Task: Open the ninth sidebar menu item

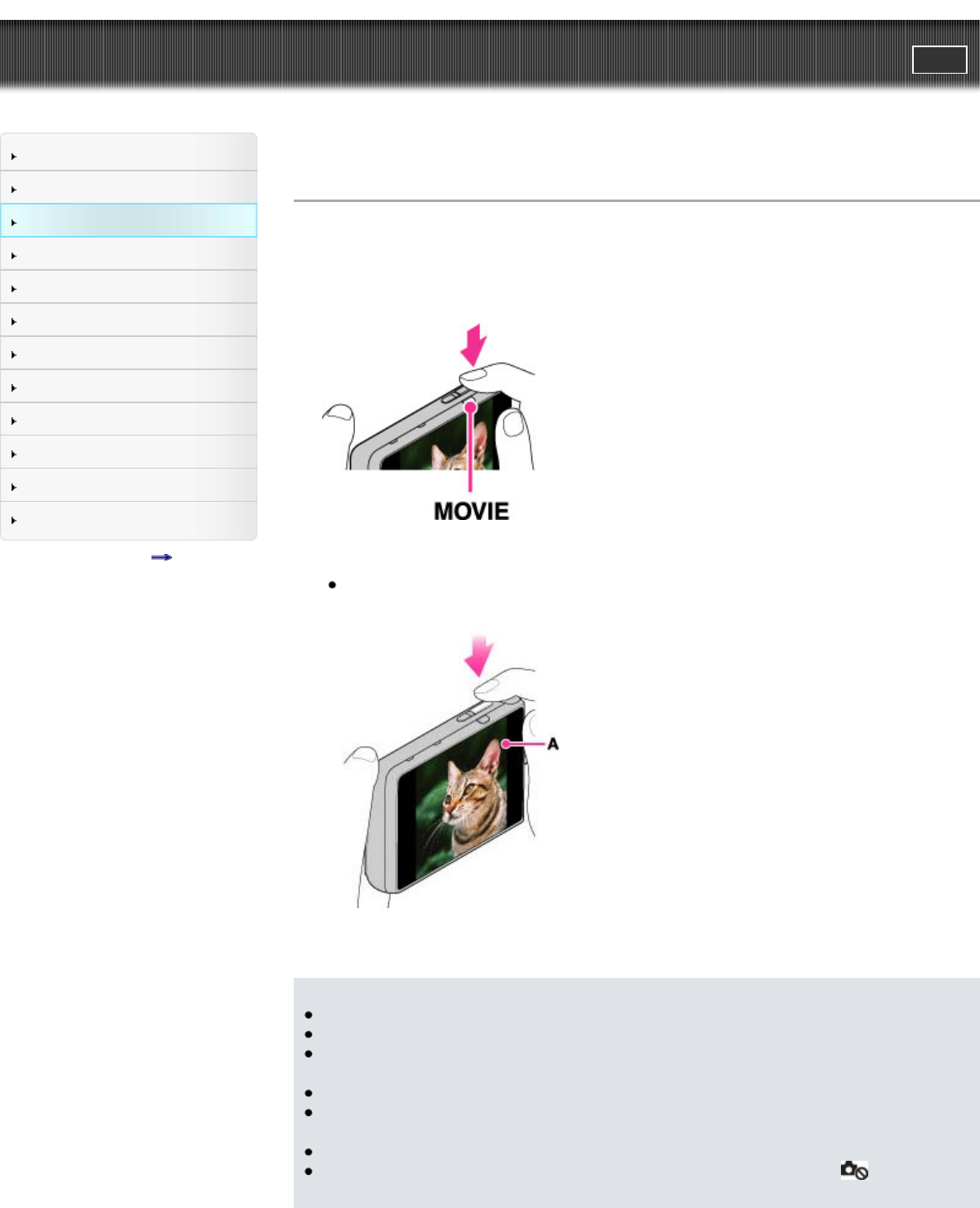Action: pyautogui.click(x=128, y=420)
